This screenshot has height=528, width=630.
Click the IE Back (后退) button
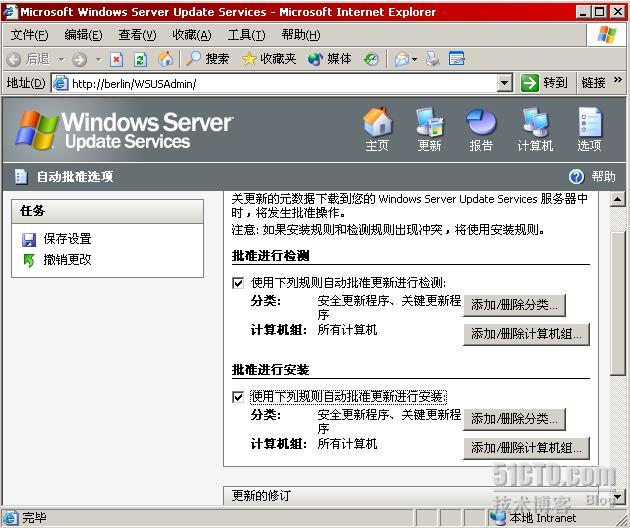[29, 59]
